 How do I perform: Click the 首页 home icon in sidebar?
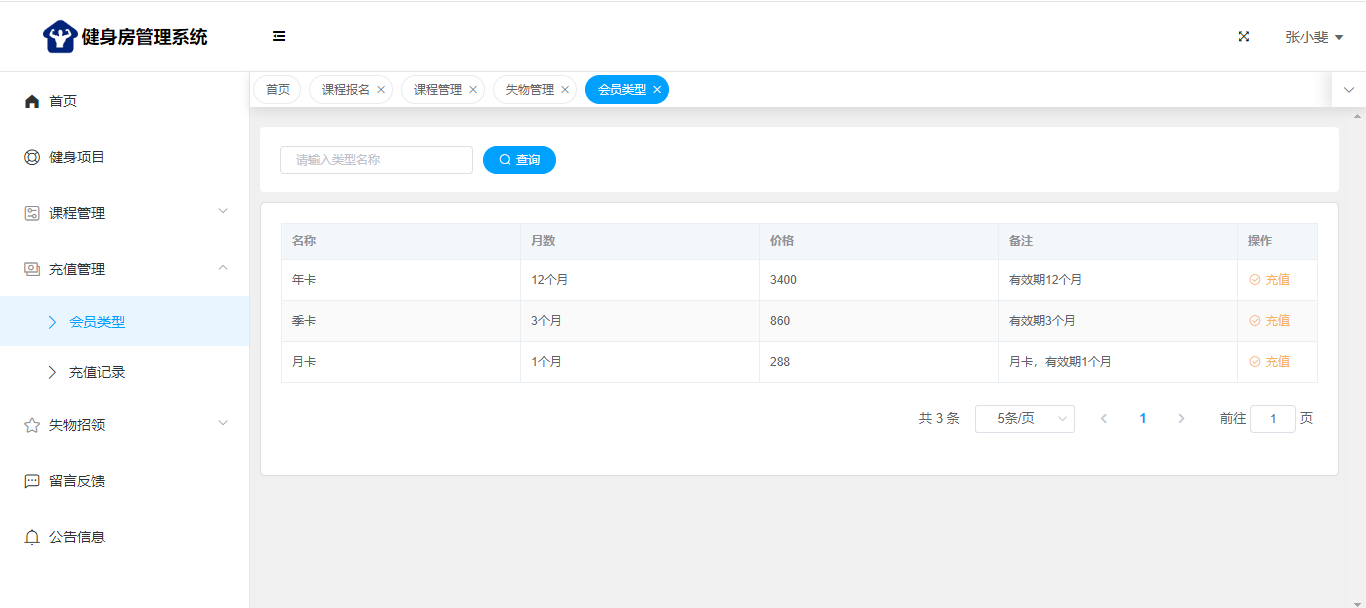click(32, 101)
